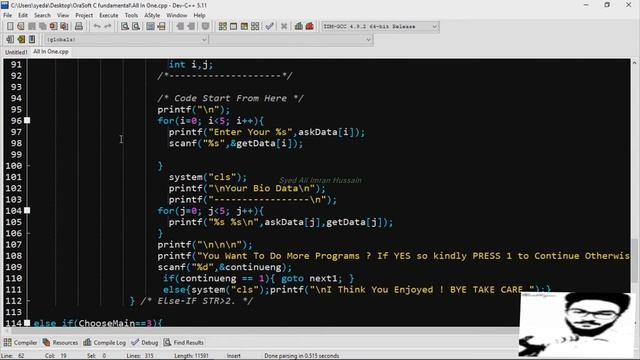Click the red Delete Profiling Information icon
Viewport: 640px width, 360px height.
[x=310, y=27]
